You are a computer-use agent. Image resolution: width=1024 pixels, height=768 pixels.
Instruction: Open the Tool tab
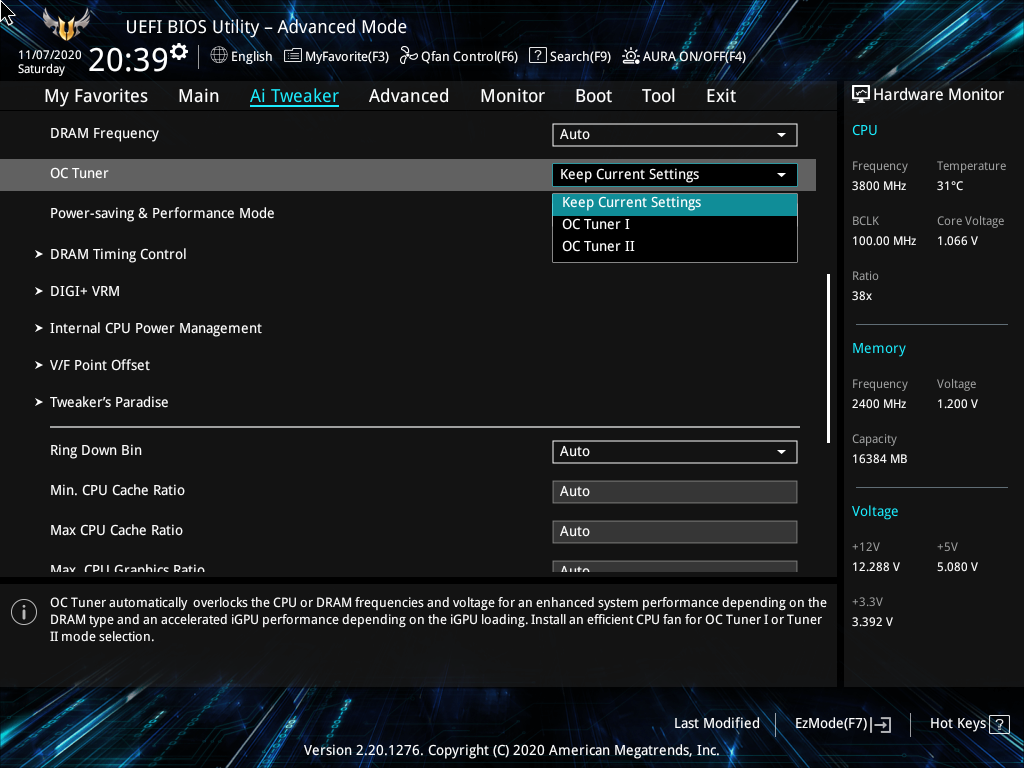[x=658, y=96]
